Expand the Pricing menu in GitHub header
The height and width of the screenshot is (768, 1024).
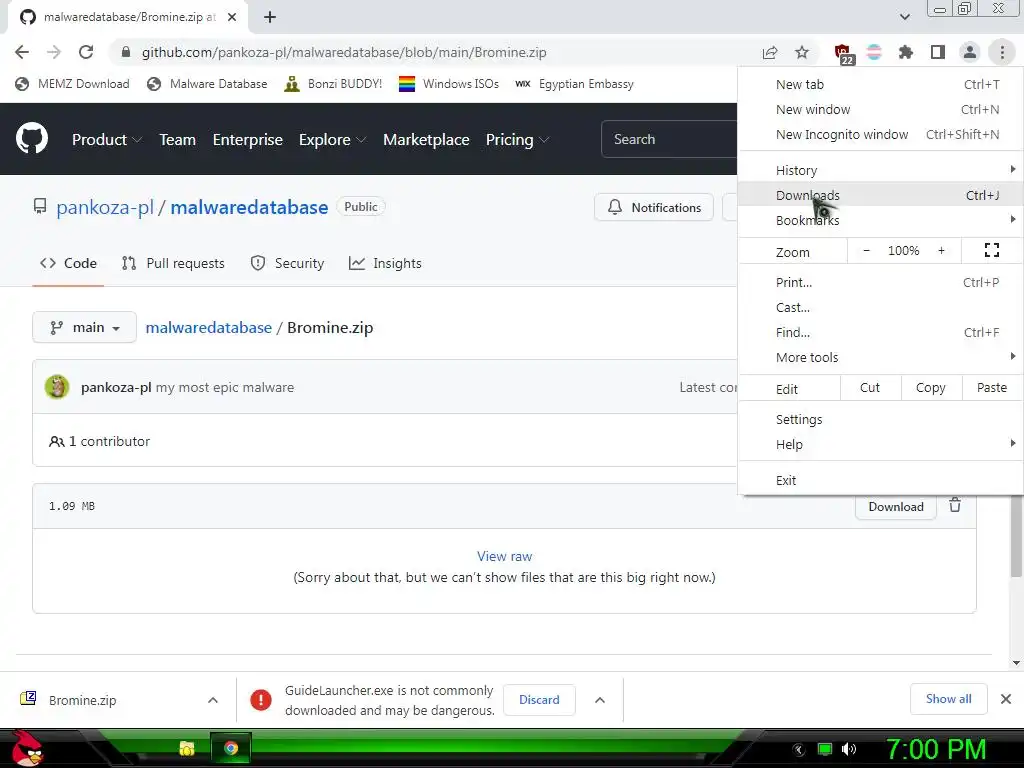[x=517, y=140]
